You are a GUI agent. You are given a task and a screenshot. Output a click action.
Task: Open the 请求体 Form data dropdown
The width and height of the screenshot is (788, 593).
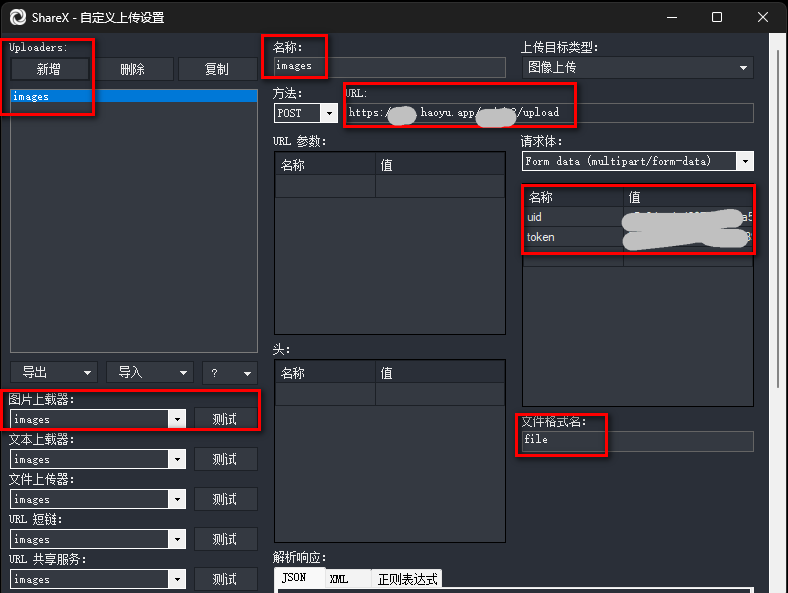click(x=638, y=161)
